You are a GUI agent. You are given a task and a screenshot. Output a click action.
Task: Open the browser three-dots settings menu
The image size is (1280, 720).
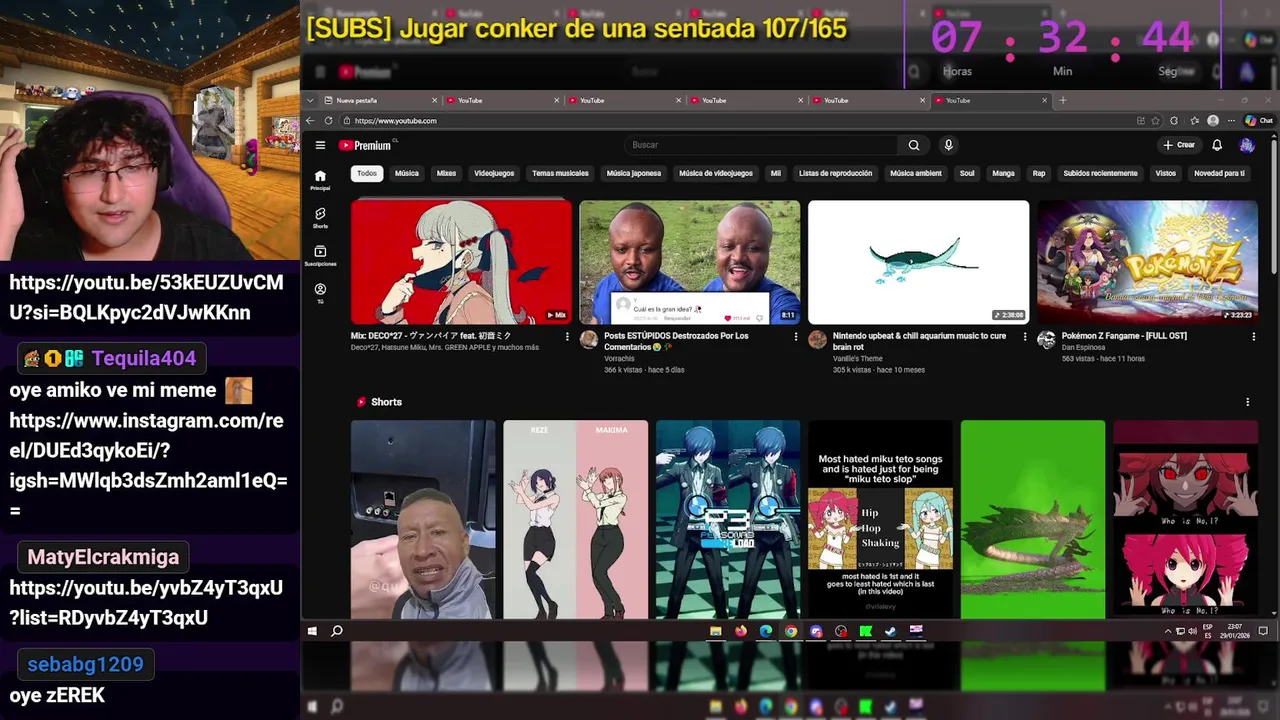1232,120
